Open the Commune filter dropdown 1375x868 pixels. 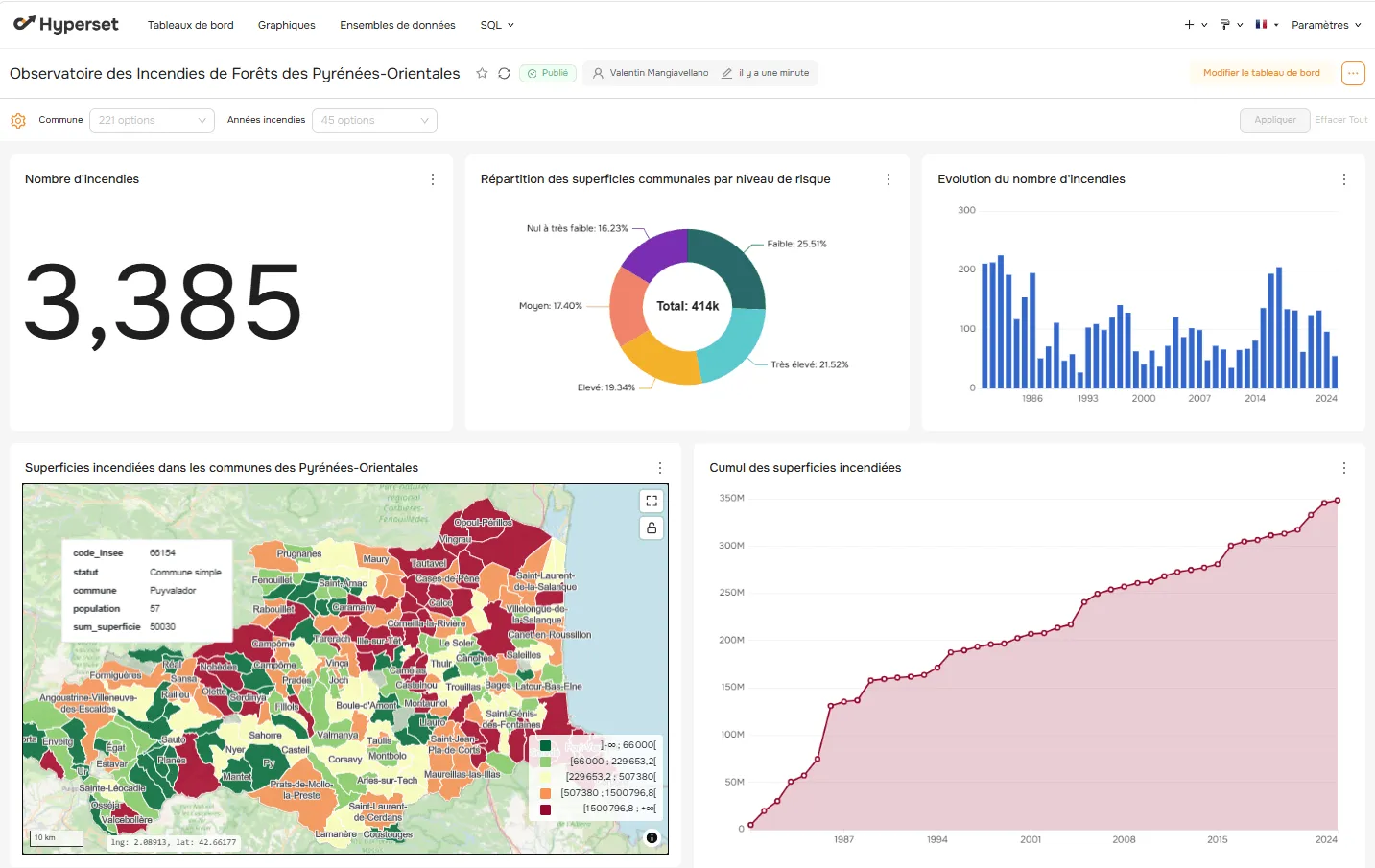point(152,120)
